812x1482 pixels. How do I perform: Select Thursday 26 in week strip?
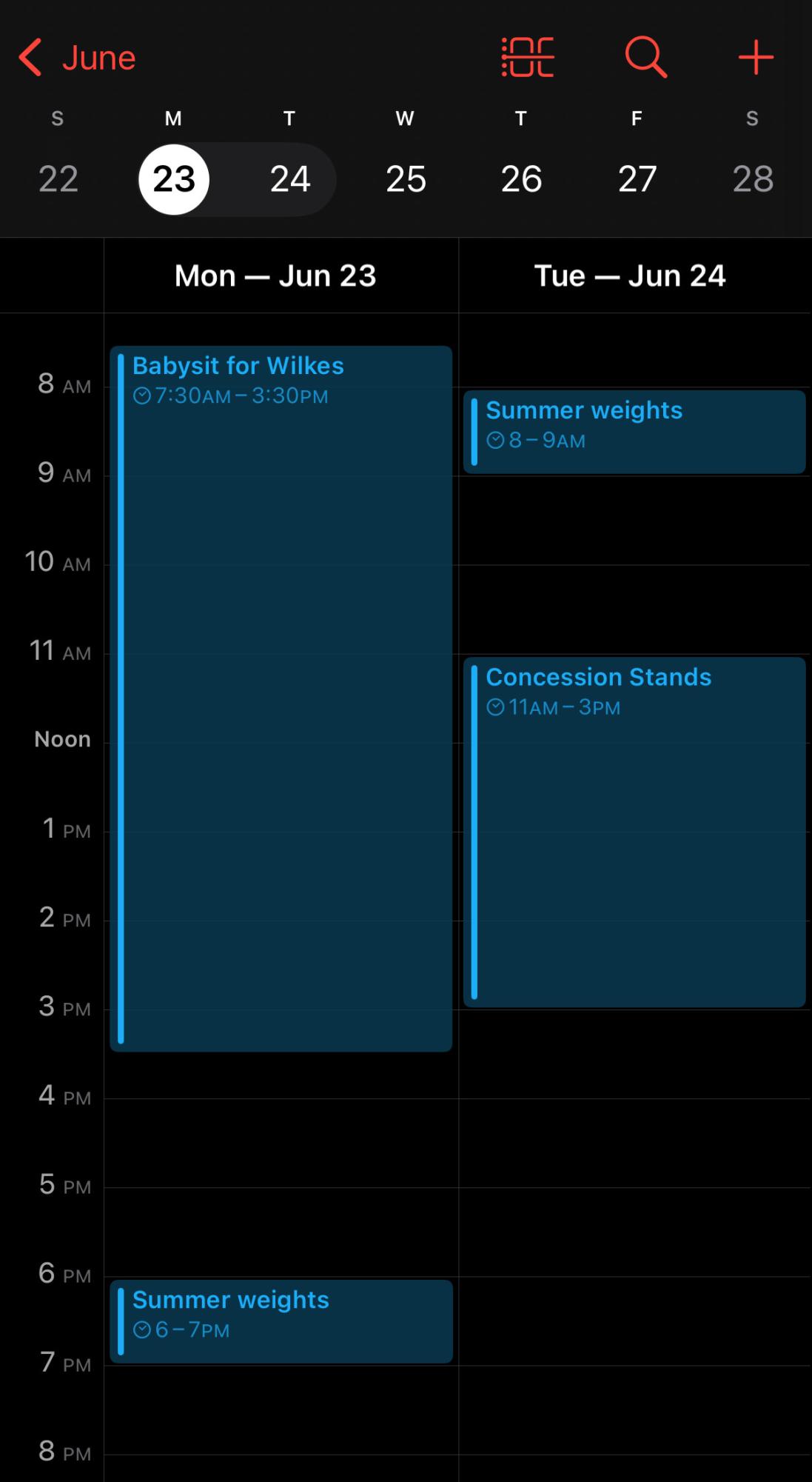tap(521, 179)
